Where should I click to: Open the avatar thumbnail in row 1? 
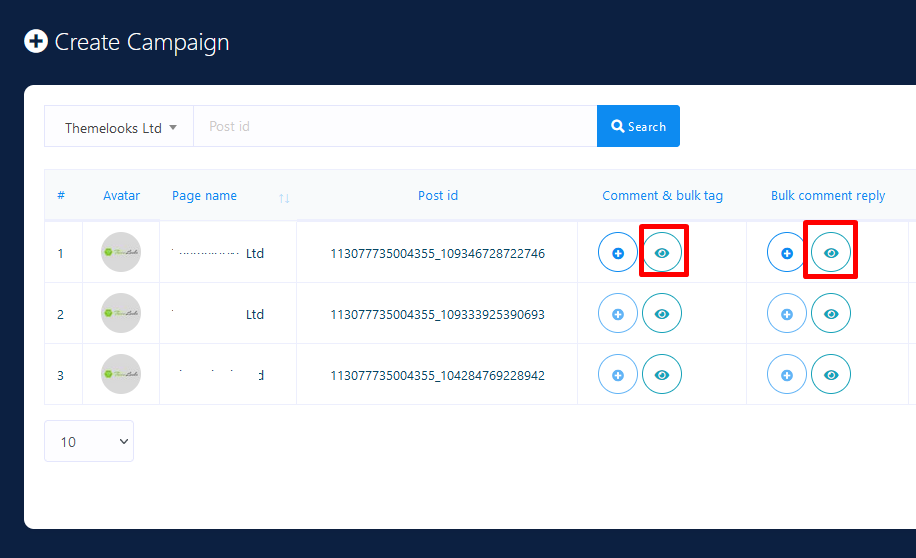(121, 253)
